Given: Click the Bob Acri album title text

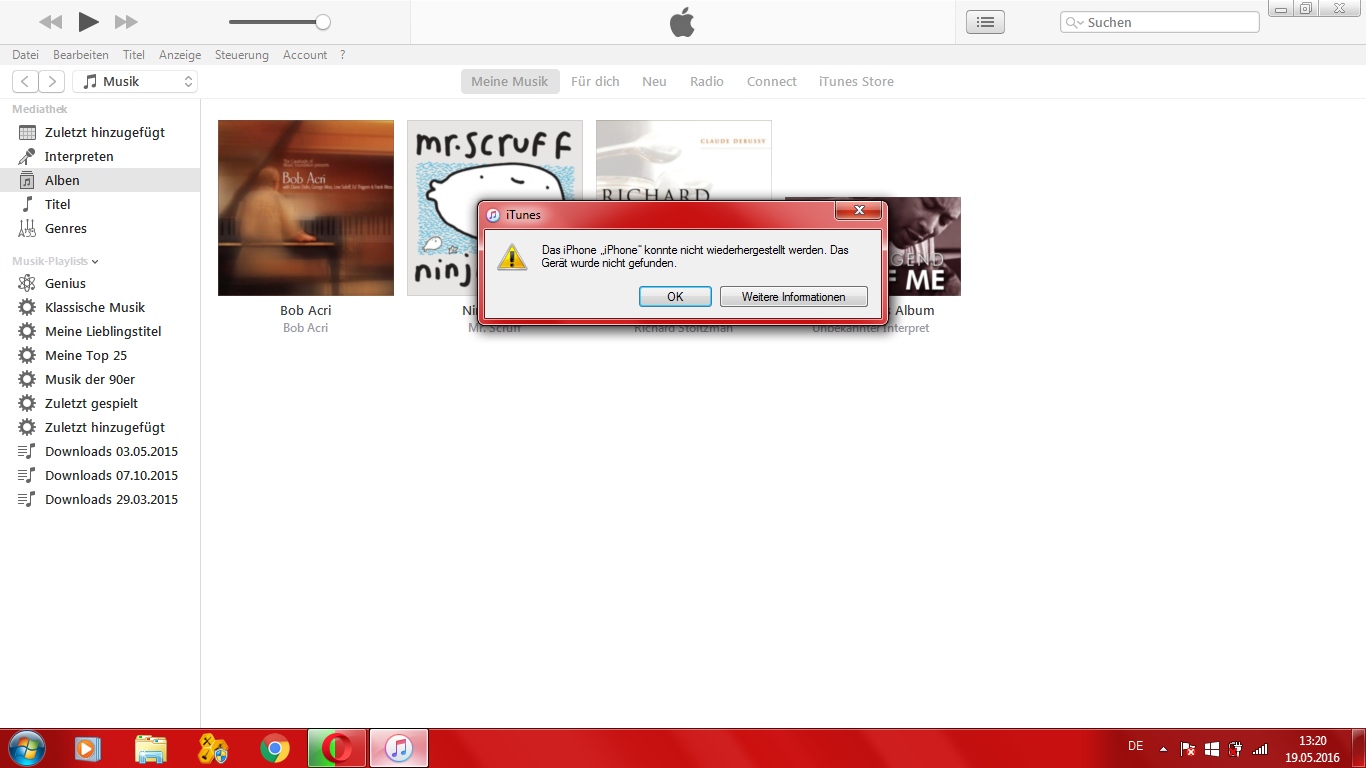Looking at the screenshot, I should pos(306,311).
